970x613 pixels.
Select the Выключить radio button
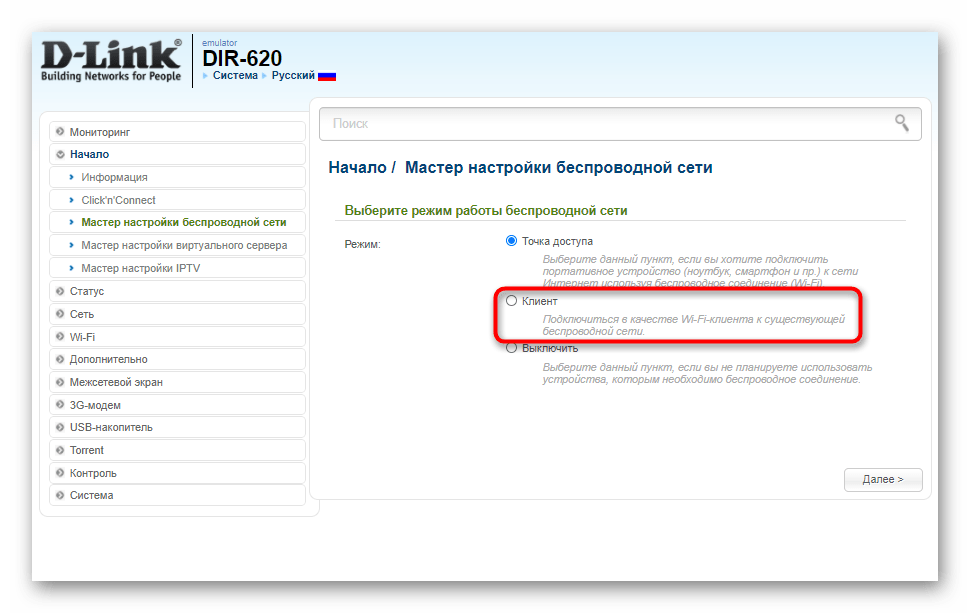click(512, 348)
